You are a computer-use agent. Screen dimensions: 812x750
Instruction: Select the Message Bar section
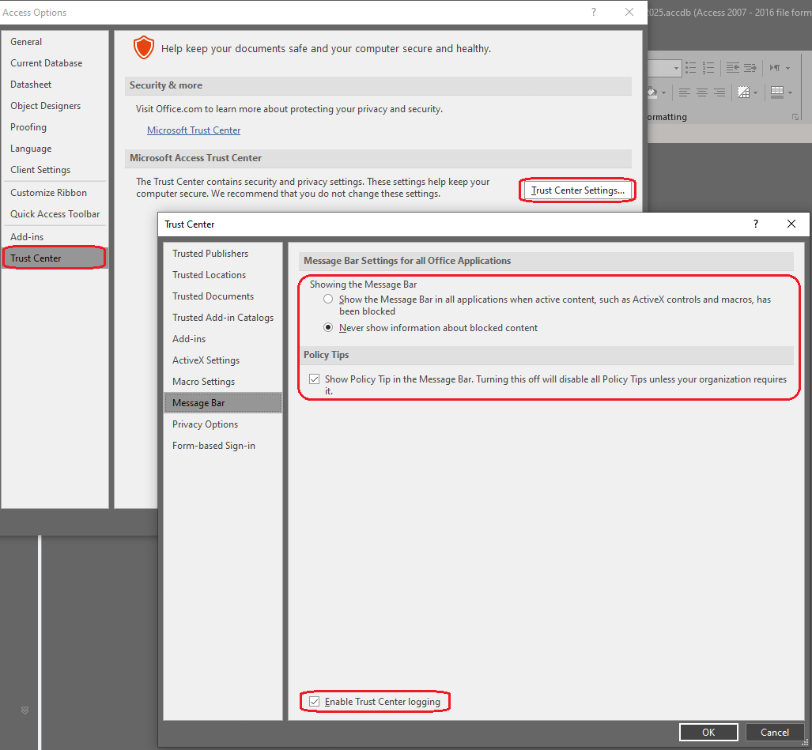(223, 402)
